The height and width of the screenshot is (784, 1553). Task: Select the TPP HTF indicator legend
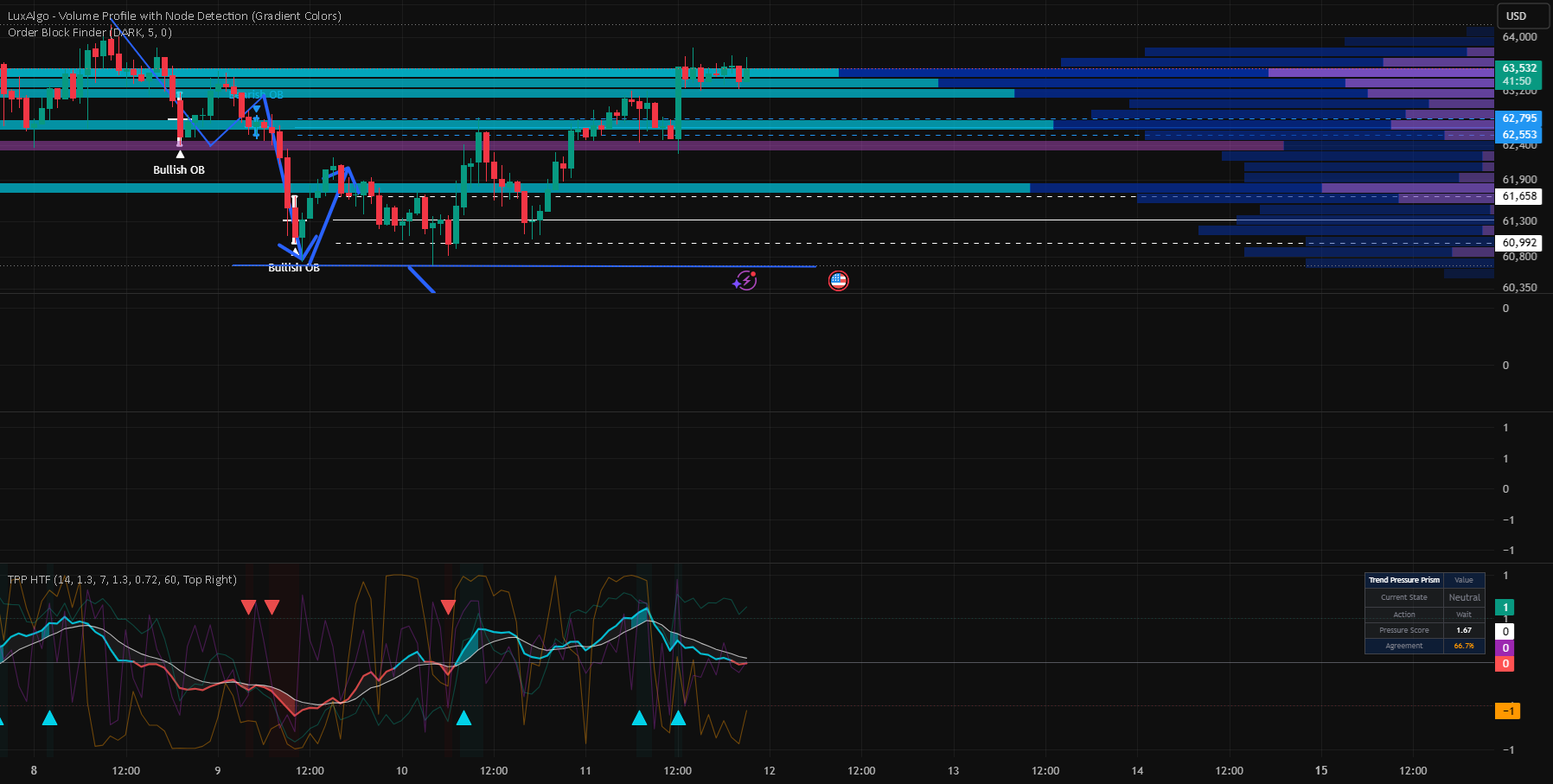[x=122, y=579]
